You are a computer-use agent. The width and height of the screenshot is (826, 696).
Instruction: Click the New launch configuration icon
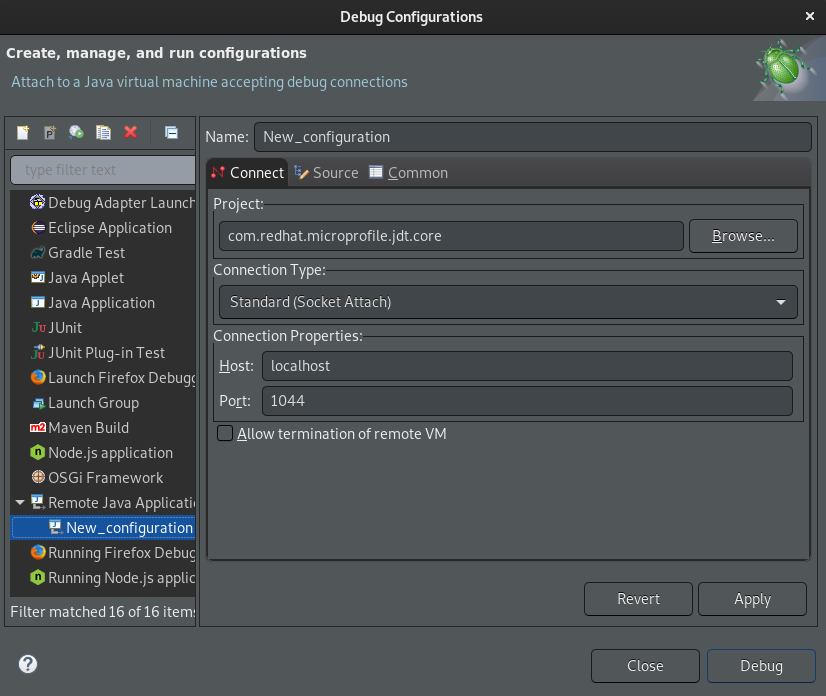(x=23, y=132)
